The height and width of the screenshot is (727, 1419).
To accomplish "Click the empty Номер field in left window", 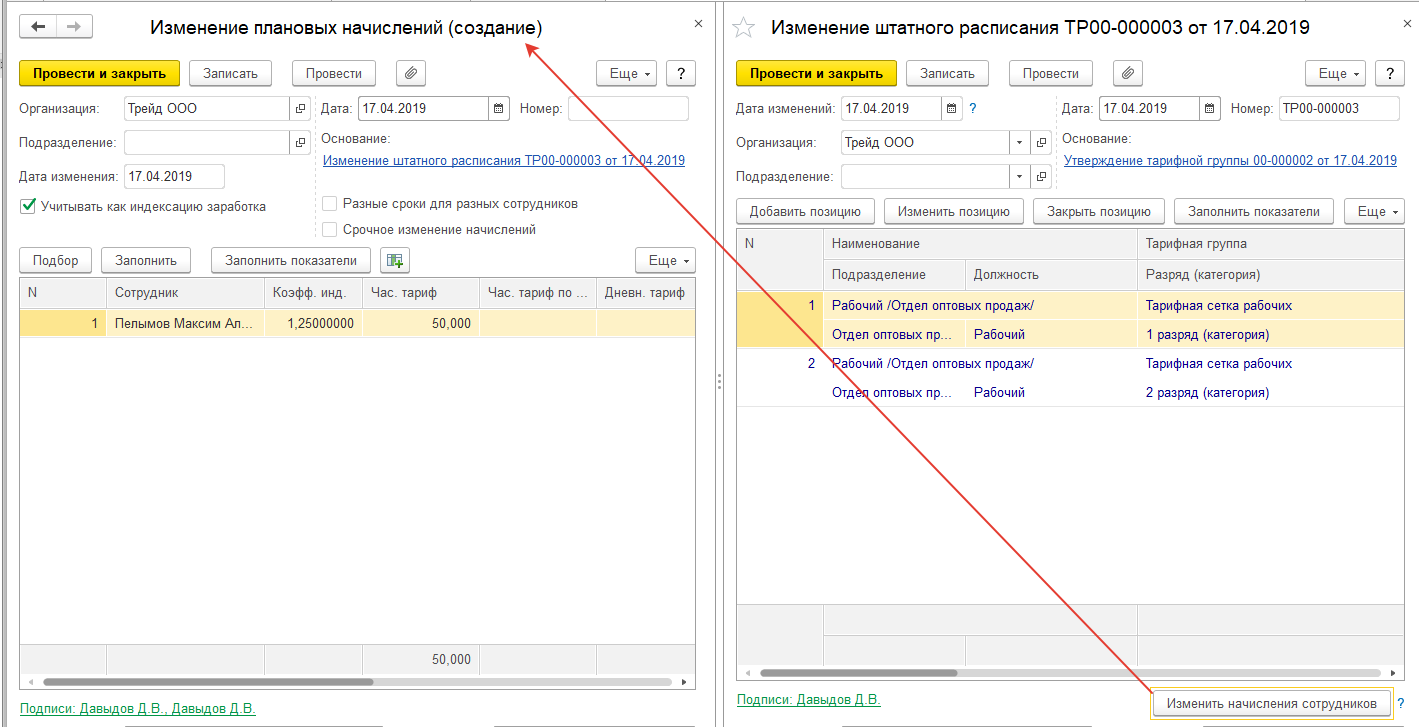I will 628,109.
